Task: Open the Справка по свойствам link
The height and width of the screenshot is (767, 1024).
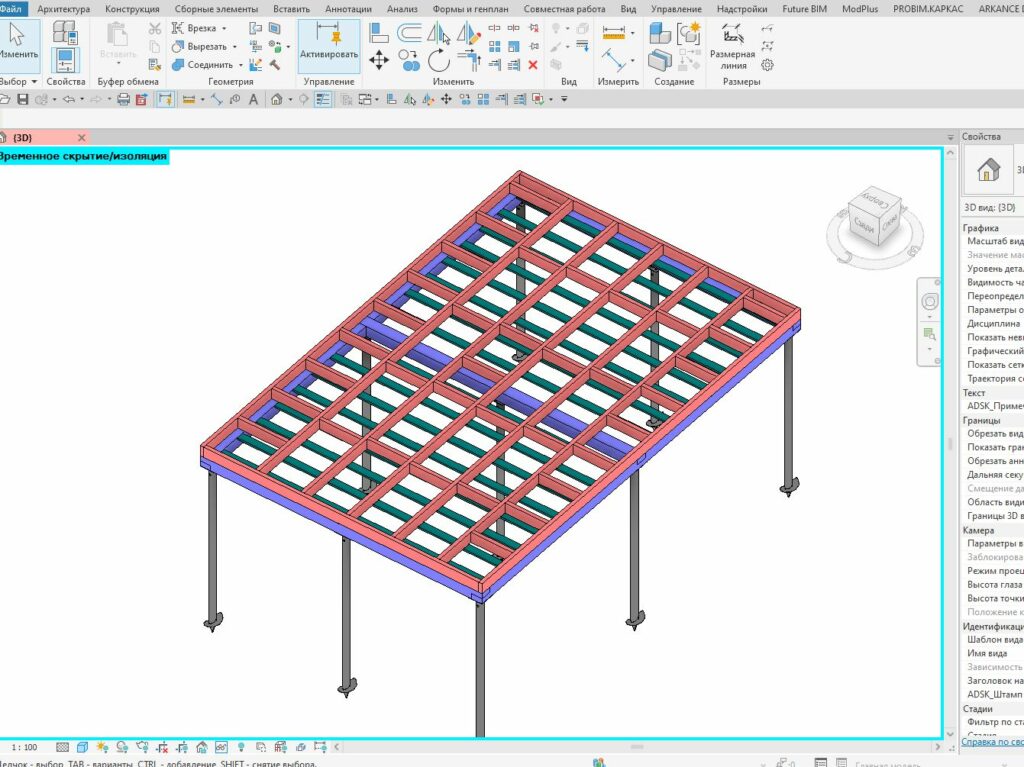Action: pos(991,742)
